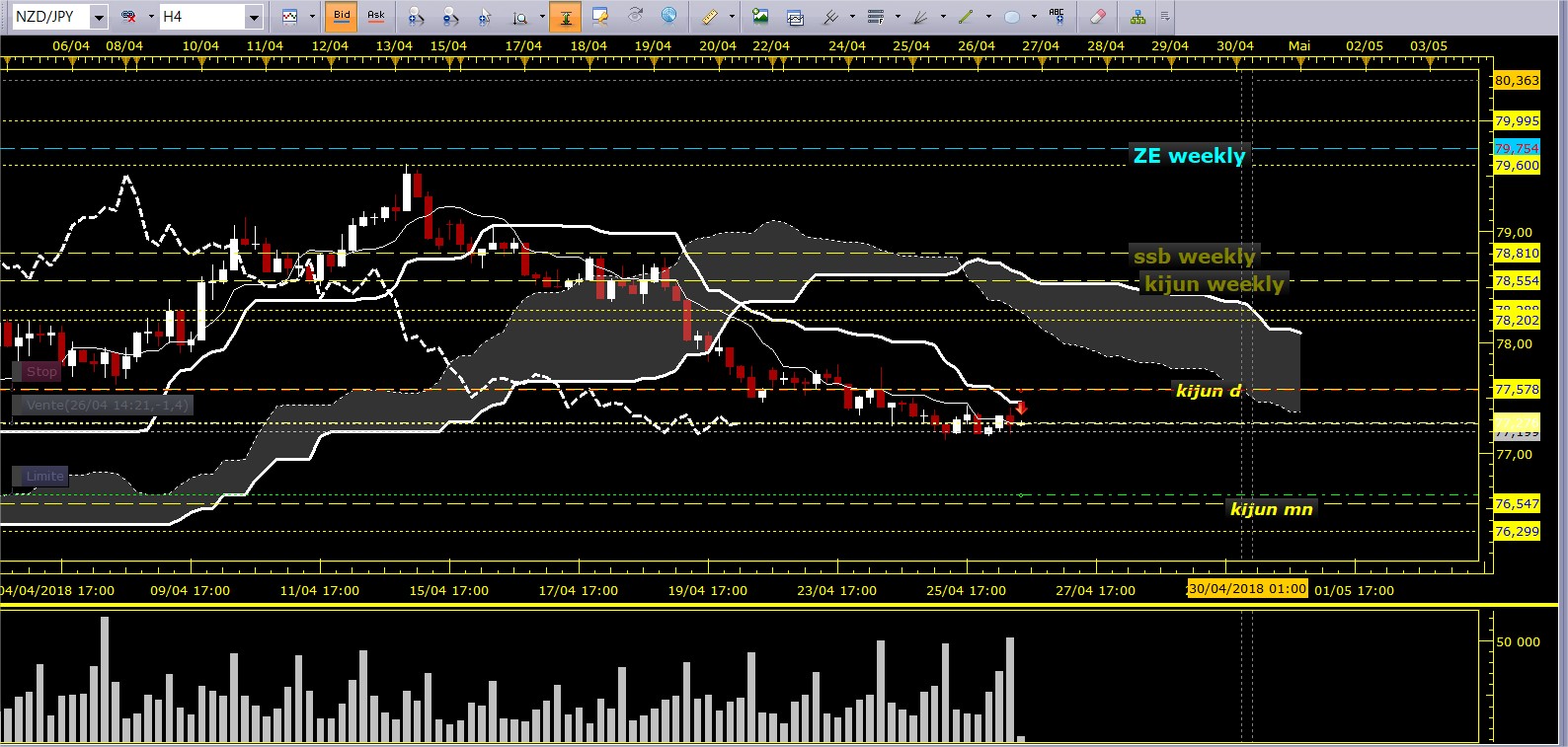Open the NZD/JPY symbol dropdown
Screen dimensions: 1568x747
click(99, 17)
